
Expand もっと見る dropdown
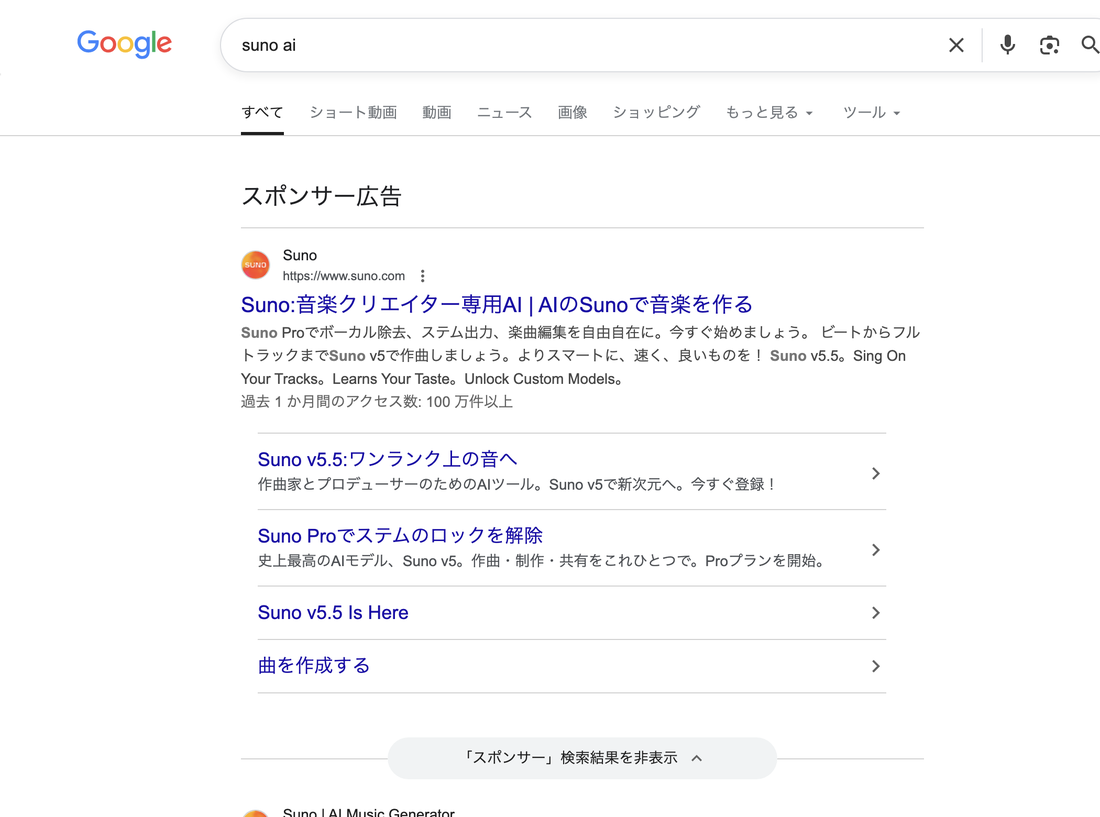[769, 112]
